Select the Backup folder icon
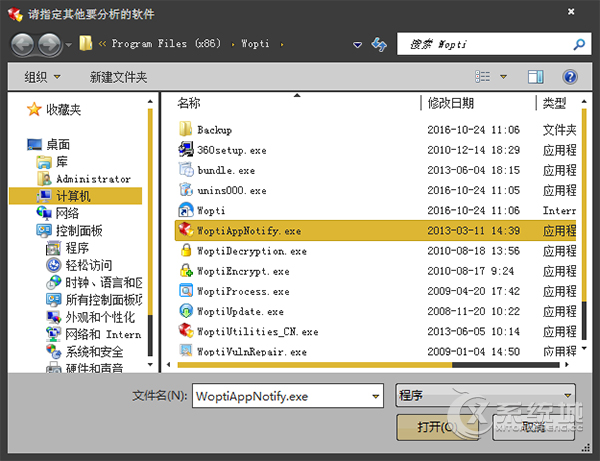This screenshot has height=461, width=600. 186,129
